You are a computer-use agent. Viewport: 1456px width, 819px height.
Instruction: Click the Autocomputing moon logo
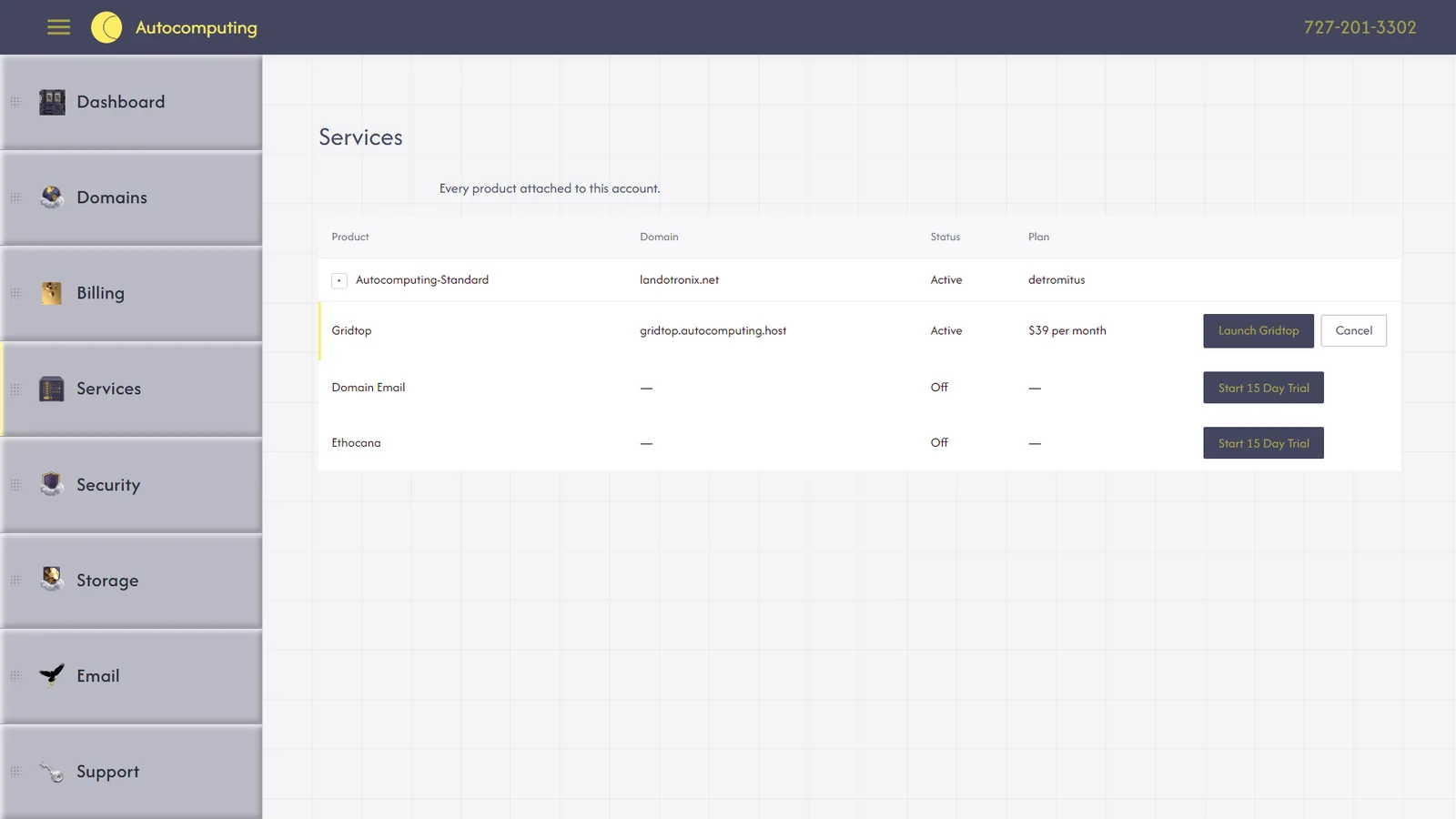click(x=106, y=27)
